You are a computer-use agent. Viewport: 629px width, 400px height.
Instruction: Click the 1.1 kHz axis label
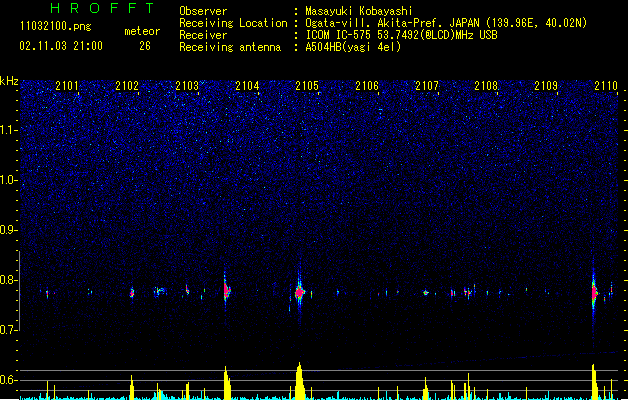[x=9, y=130]
